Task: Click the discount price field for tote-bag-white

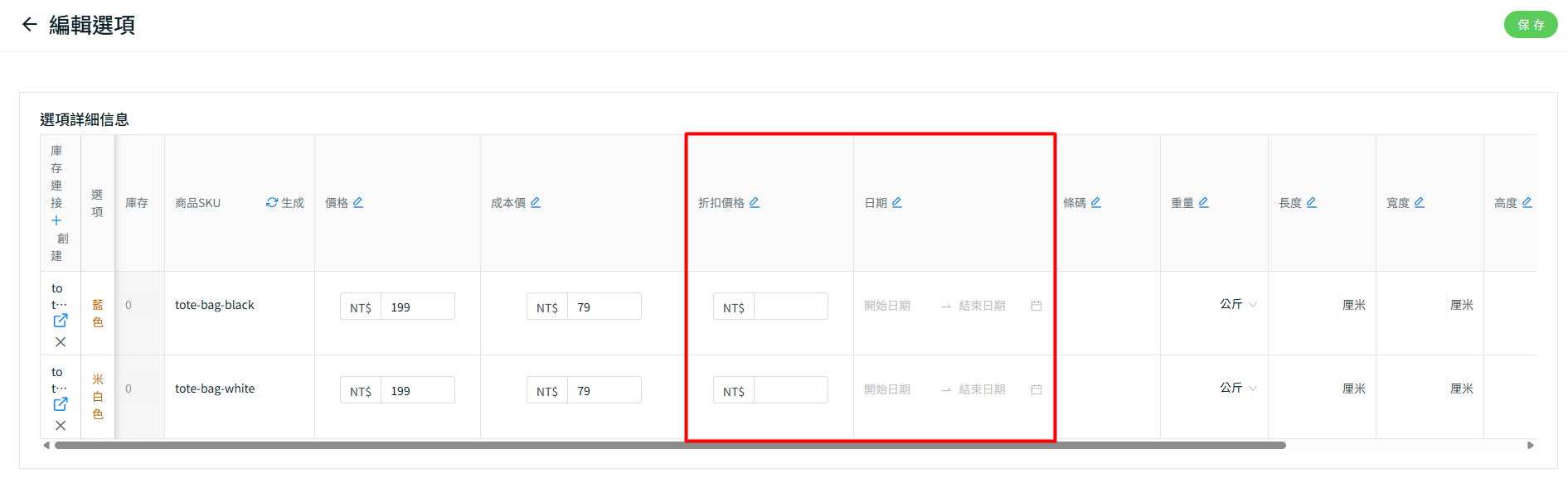Action: point(789,390)
